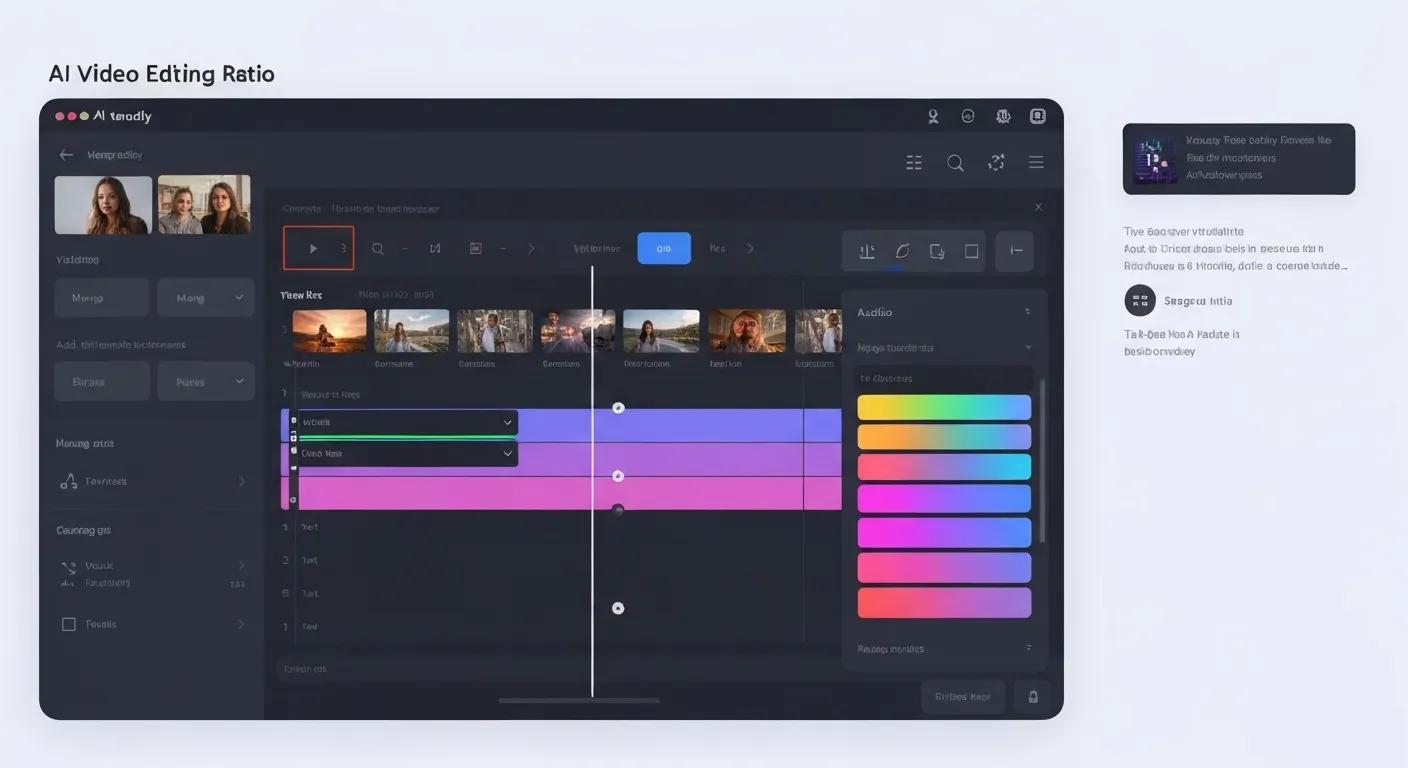Click the two women portrait thumbnail
Image resolution: width=1408 pixels, height=768 pixels.
click(204, 205)
